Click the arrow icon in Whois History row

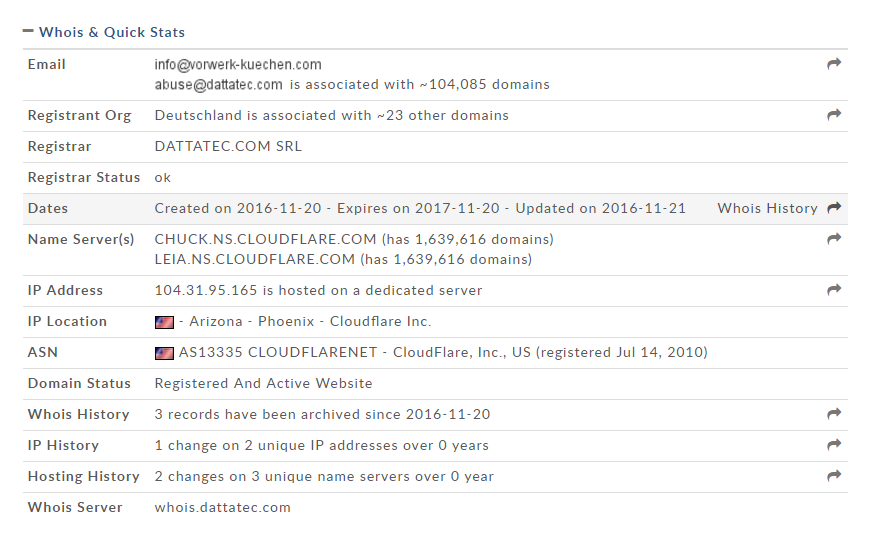(834, 414)
